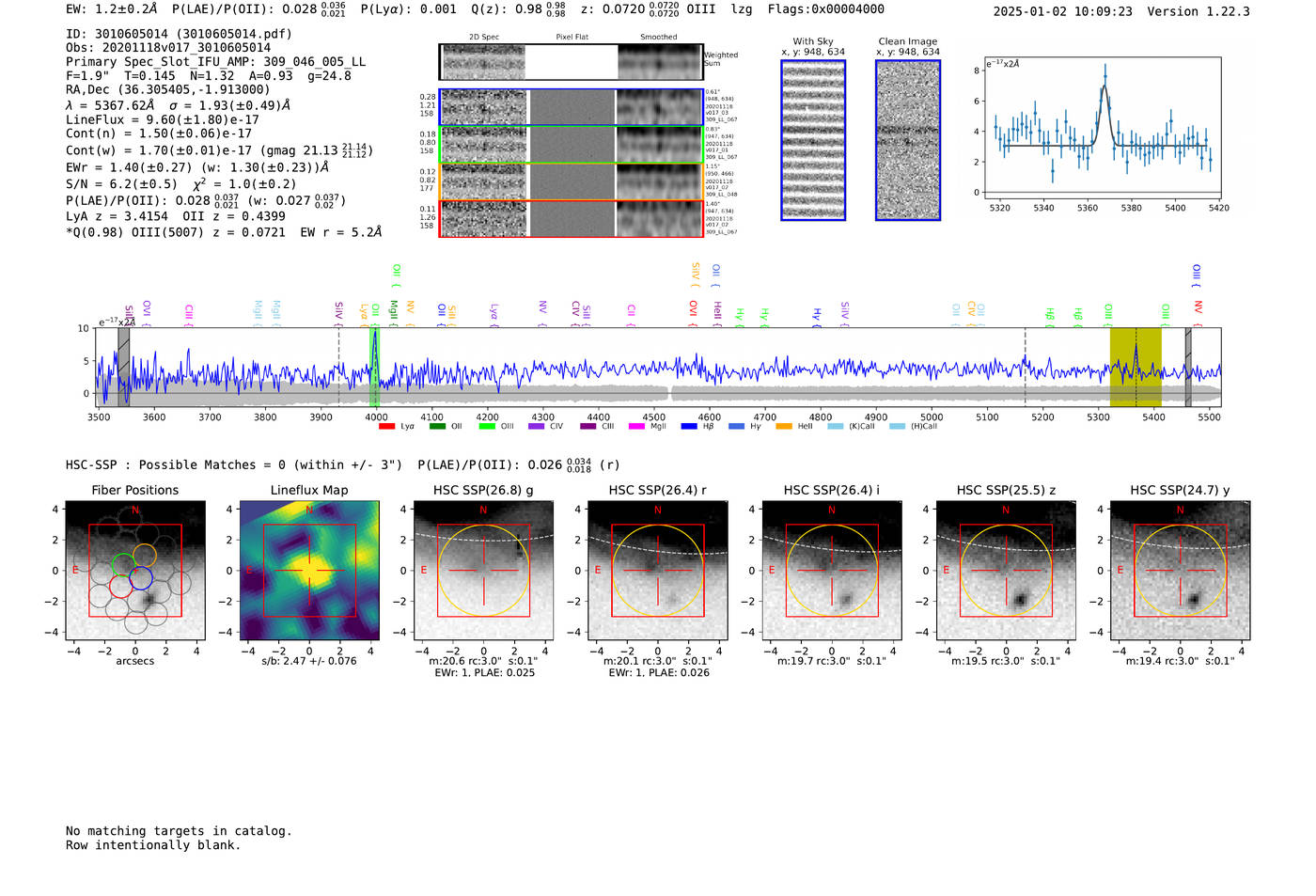Open the HSC SSP(25.5) z image
1316x896 pixels.
pyautogui.click(x=1006, y=571)
